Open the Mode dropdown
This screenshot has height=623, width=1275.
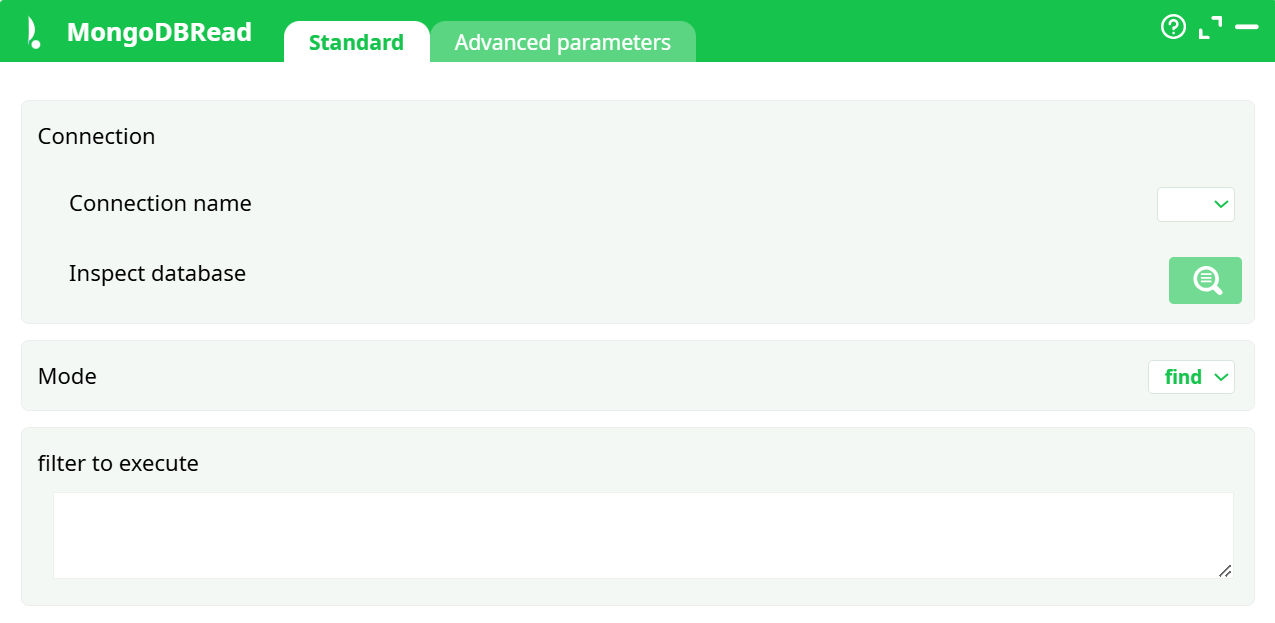click(1191, 377)
